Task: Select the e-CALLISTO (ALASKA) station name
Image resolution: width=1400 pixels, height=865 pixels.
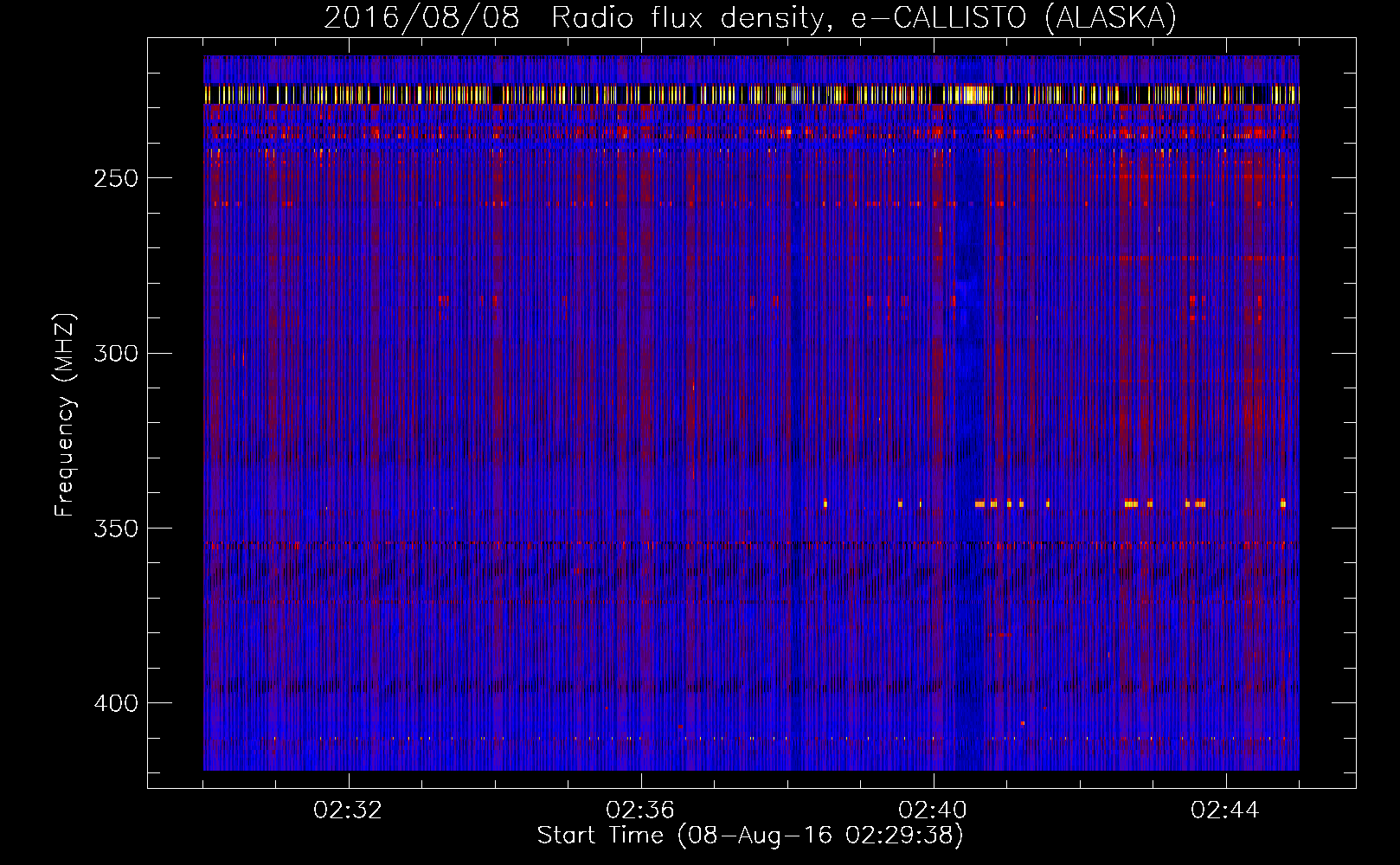Action: tap(1013, 18)
